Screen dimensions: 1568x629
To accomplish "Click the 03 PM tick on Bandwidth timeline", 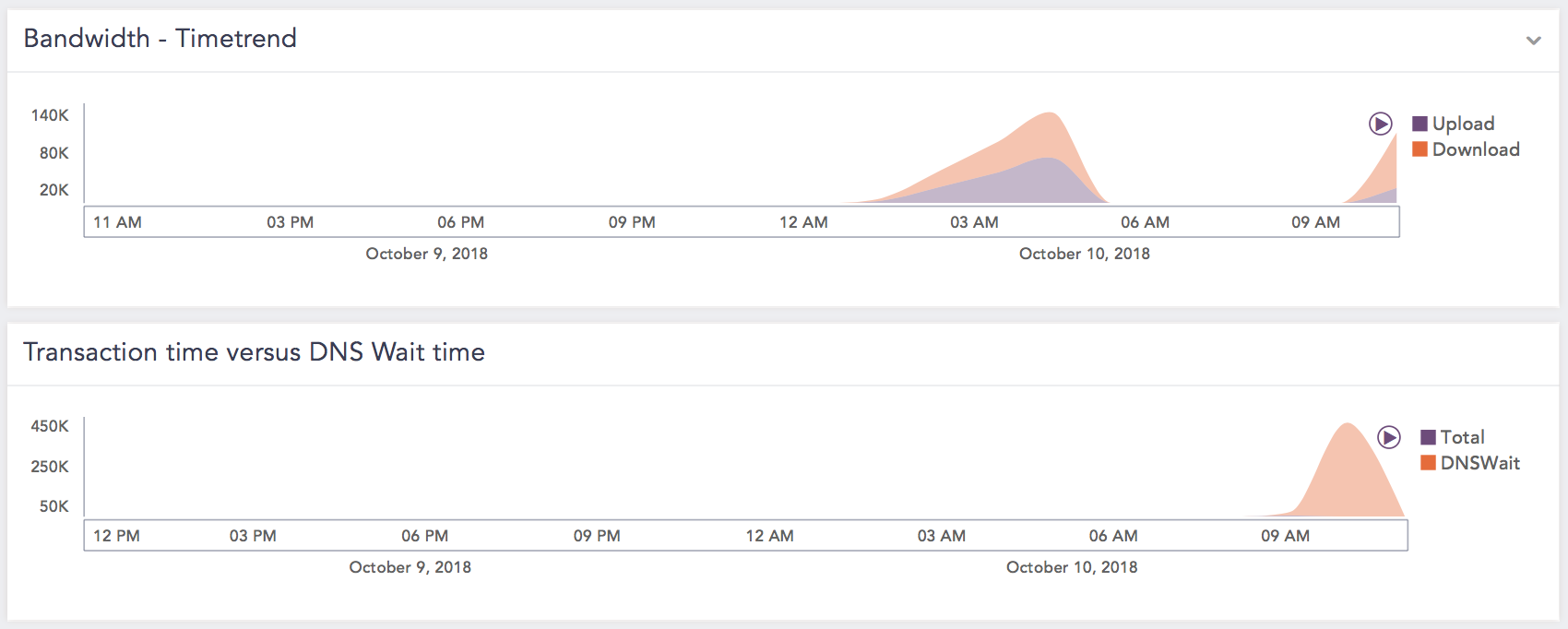I will [x=291, y=222].
